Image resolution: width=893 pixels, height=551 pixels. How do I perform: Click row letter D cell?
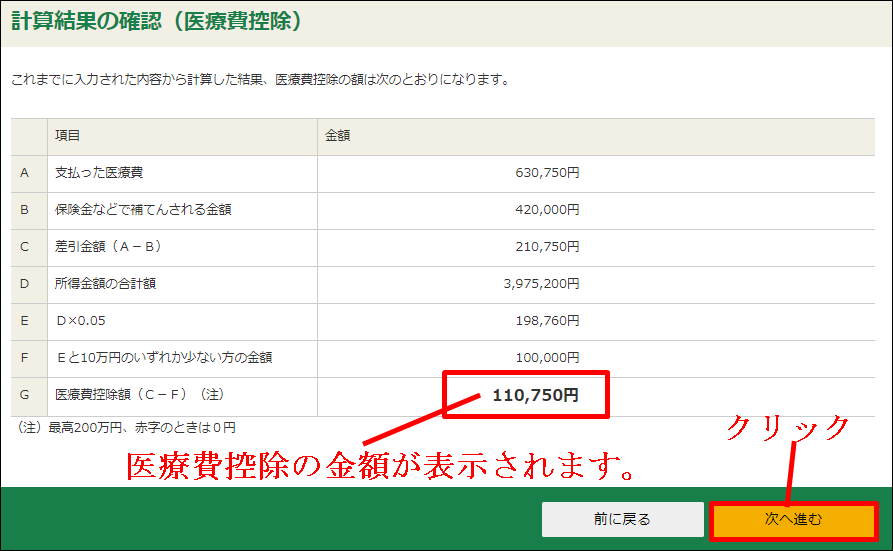pyautogui.click(x=29, y=284)
